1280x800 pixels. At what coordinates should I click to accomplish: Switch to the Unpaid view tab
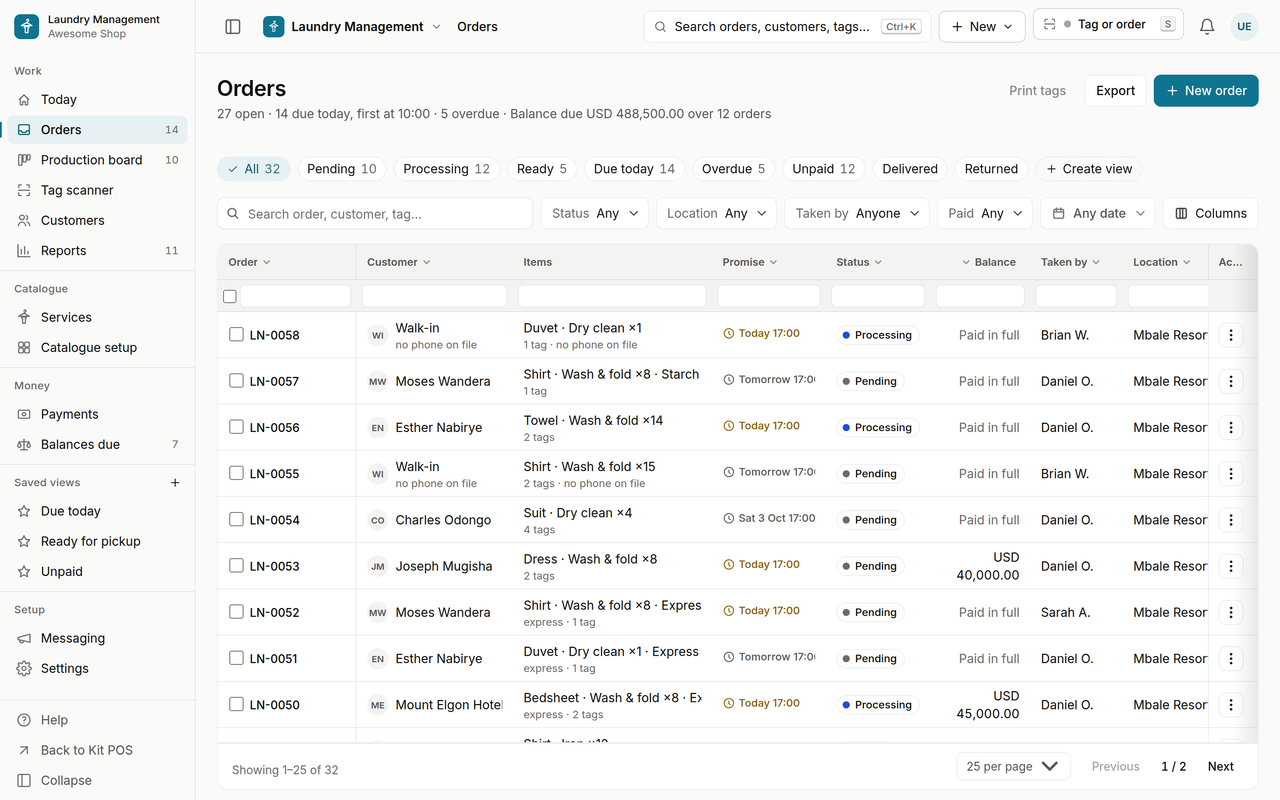click(x=824, y=169)
